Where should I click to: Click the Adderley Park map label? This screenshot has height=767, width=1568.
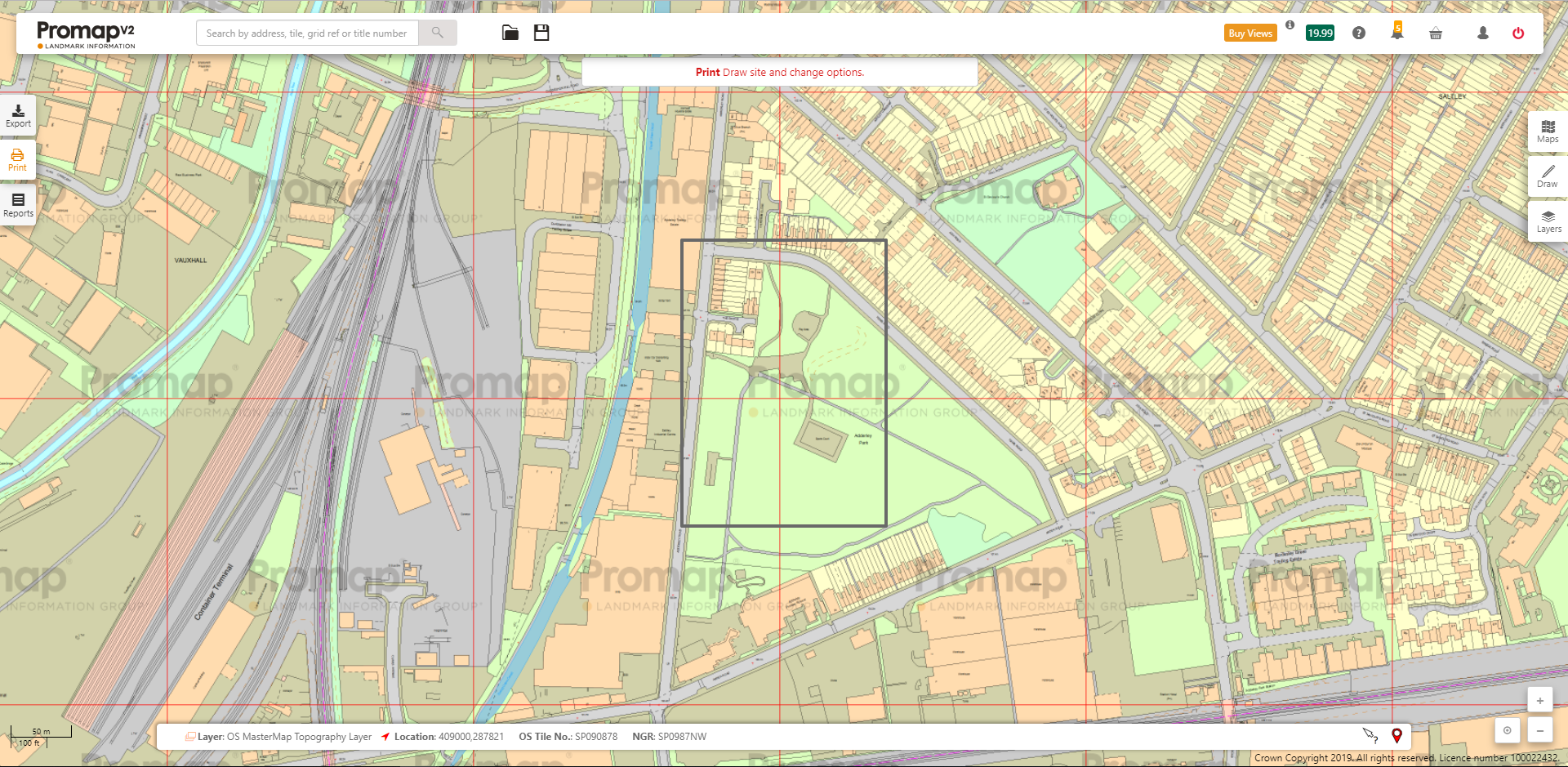[x=863, y=439]
